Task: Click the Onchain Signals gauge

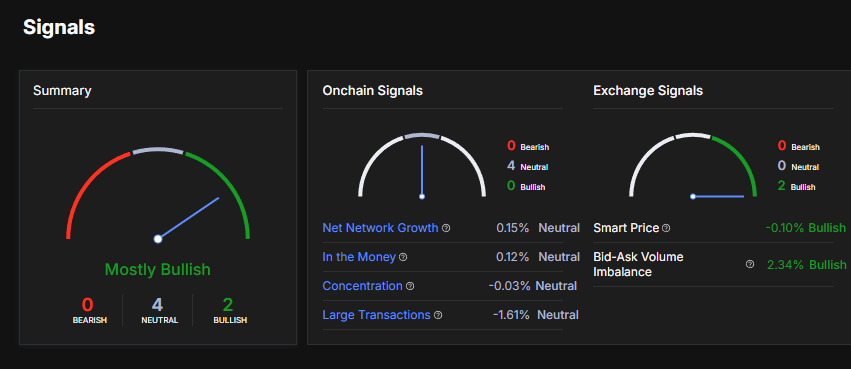Action: point(422,164)
